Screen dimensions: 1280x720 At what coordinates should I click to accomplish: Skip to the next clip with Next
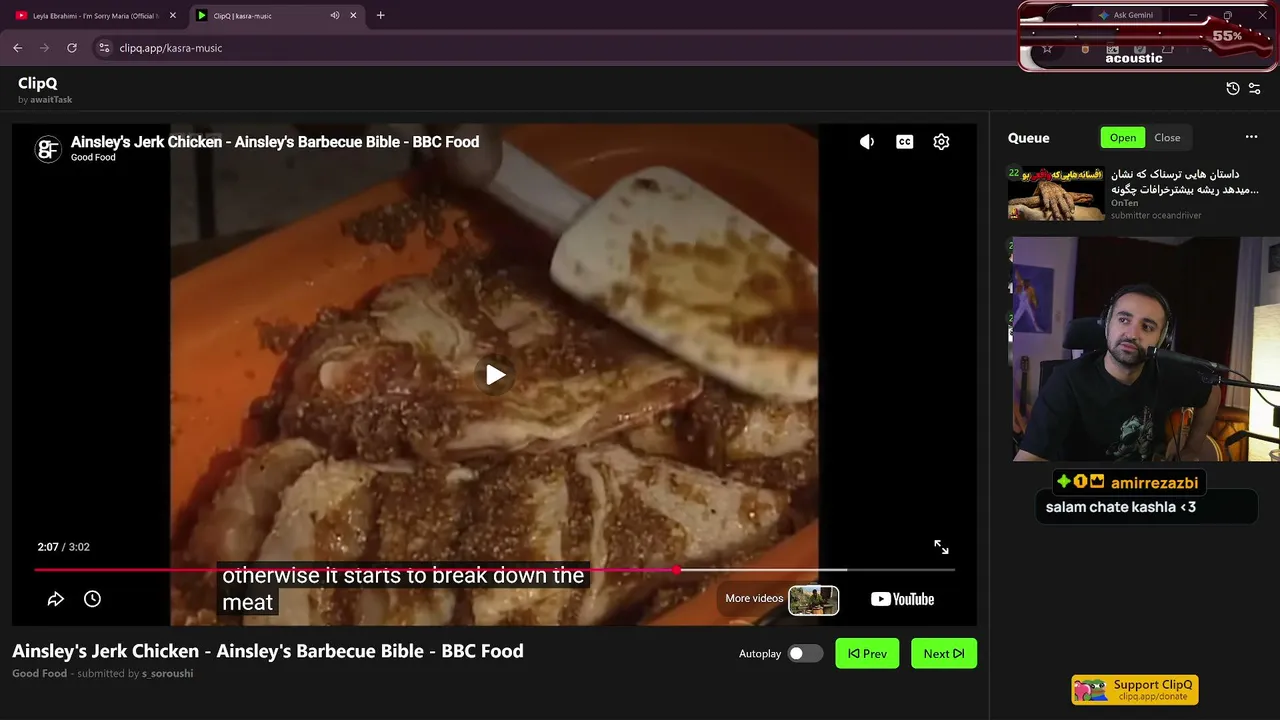pyautogui.click(x=944, y=654)
